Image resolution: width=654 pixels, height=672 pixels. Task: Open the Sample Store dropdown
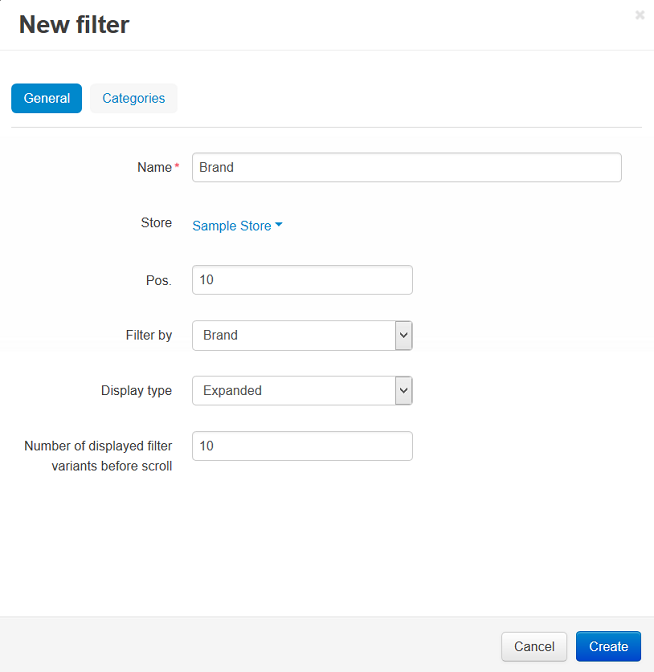click(x=237, y=225)
